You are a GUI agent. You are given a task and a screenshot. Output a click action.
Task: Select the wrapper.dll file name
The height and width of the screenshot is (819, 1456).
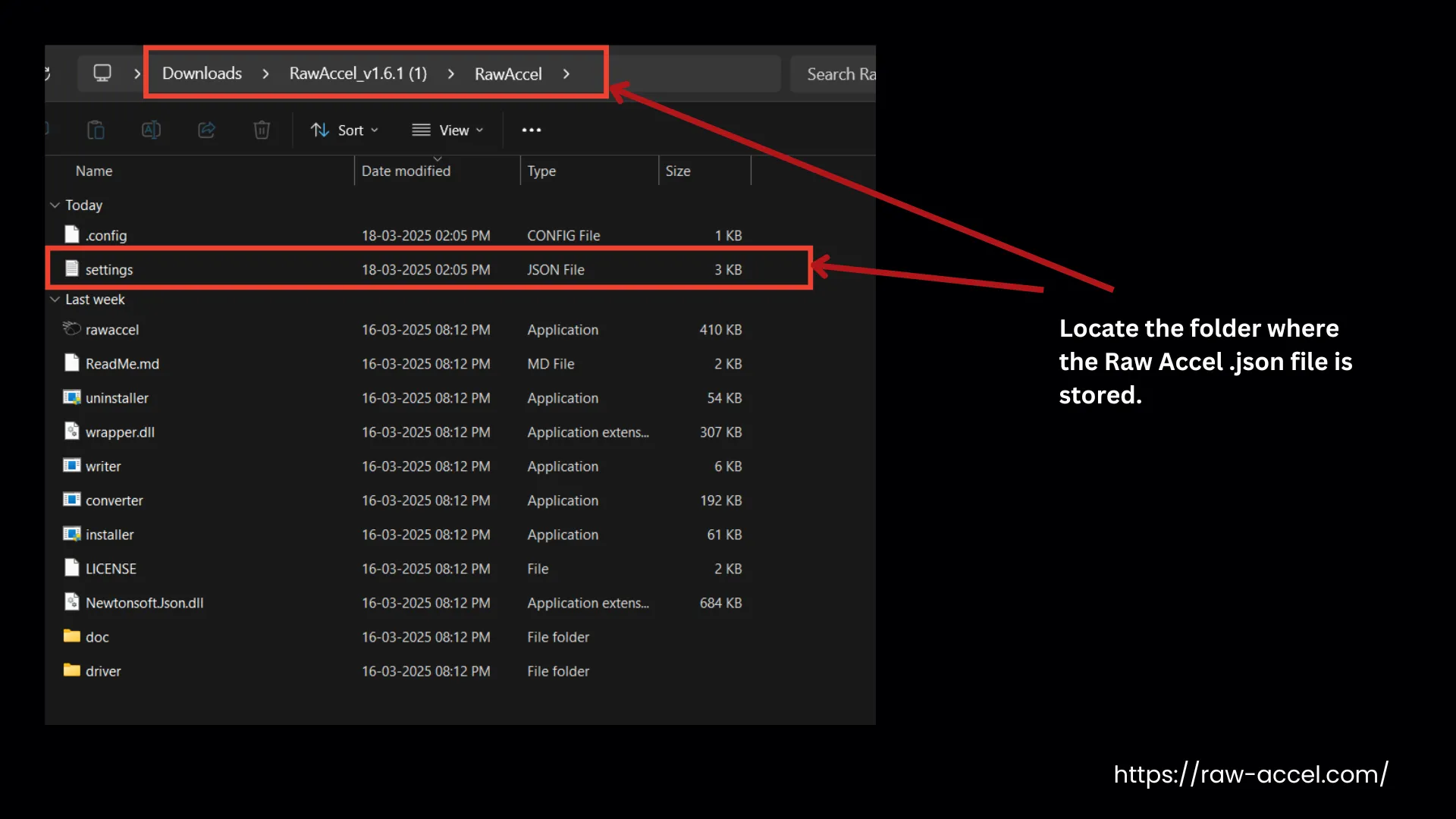pos(120,432)
